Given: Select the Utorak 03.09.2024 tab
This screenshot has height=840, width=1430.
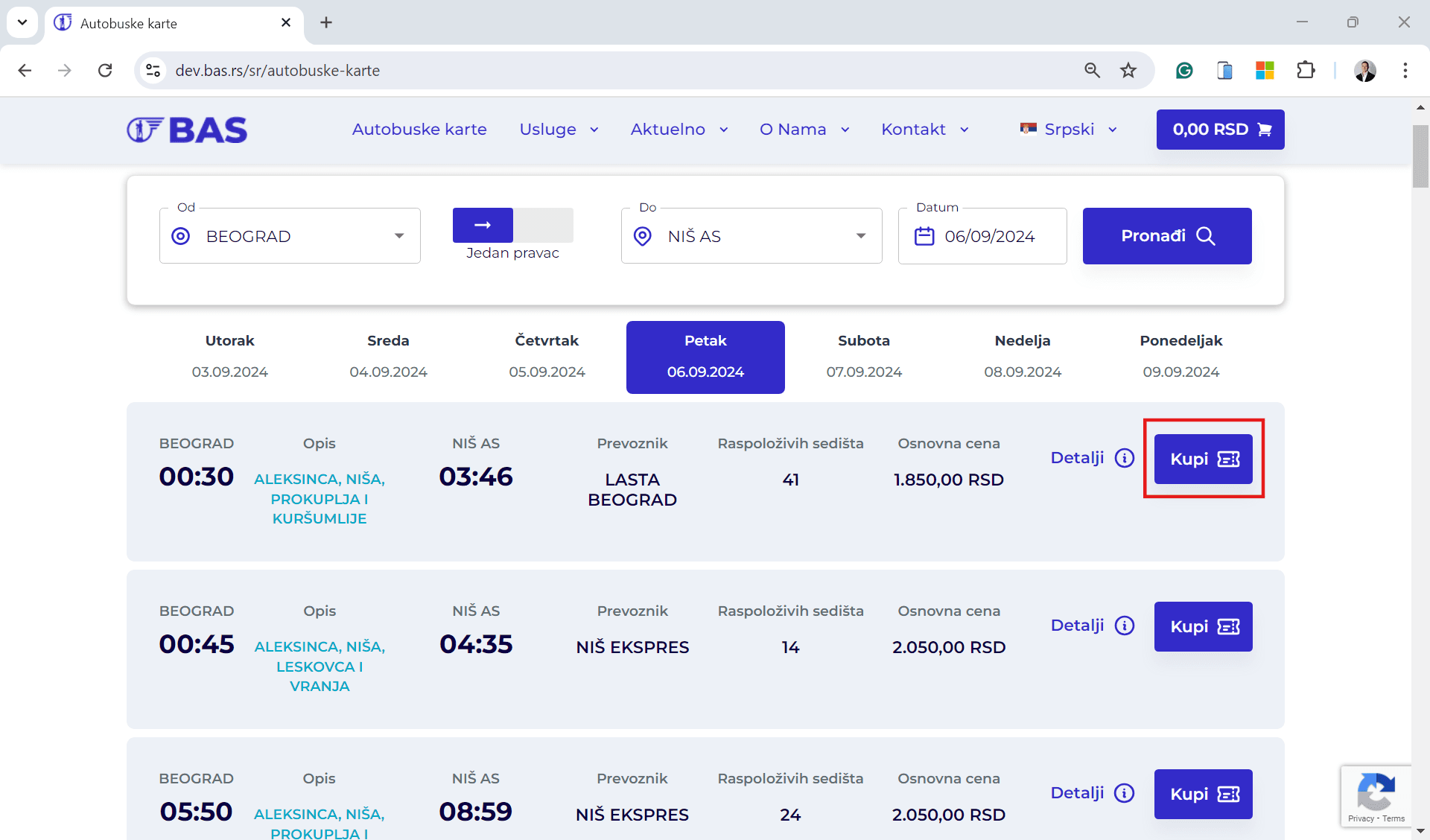Looking at the screenshot, I should (229, 357).
